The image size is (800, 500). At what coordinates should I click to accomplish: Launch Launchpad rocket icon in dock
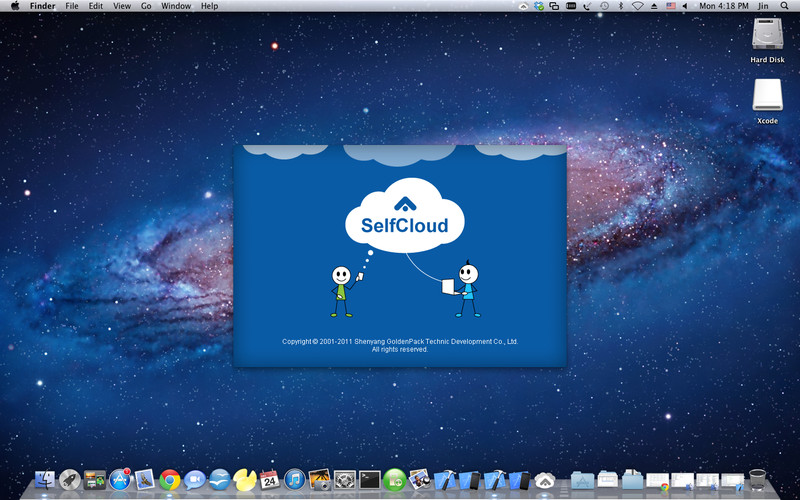pyautogui.click(x=70, y=480)
